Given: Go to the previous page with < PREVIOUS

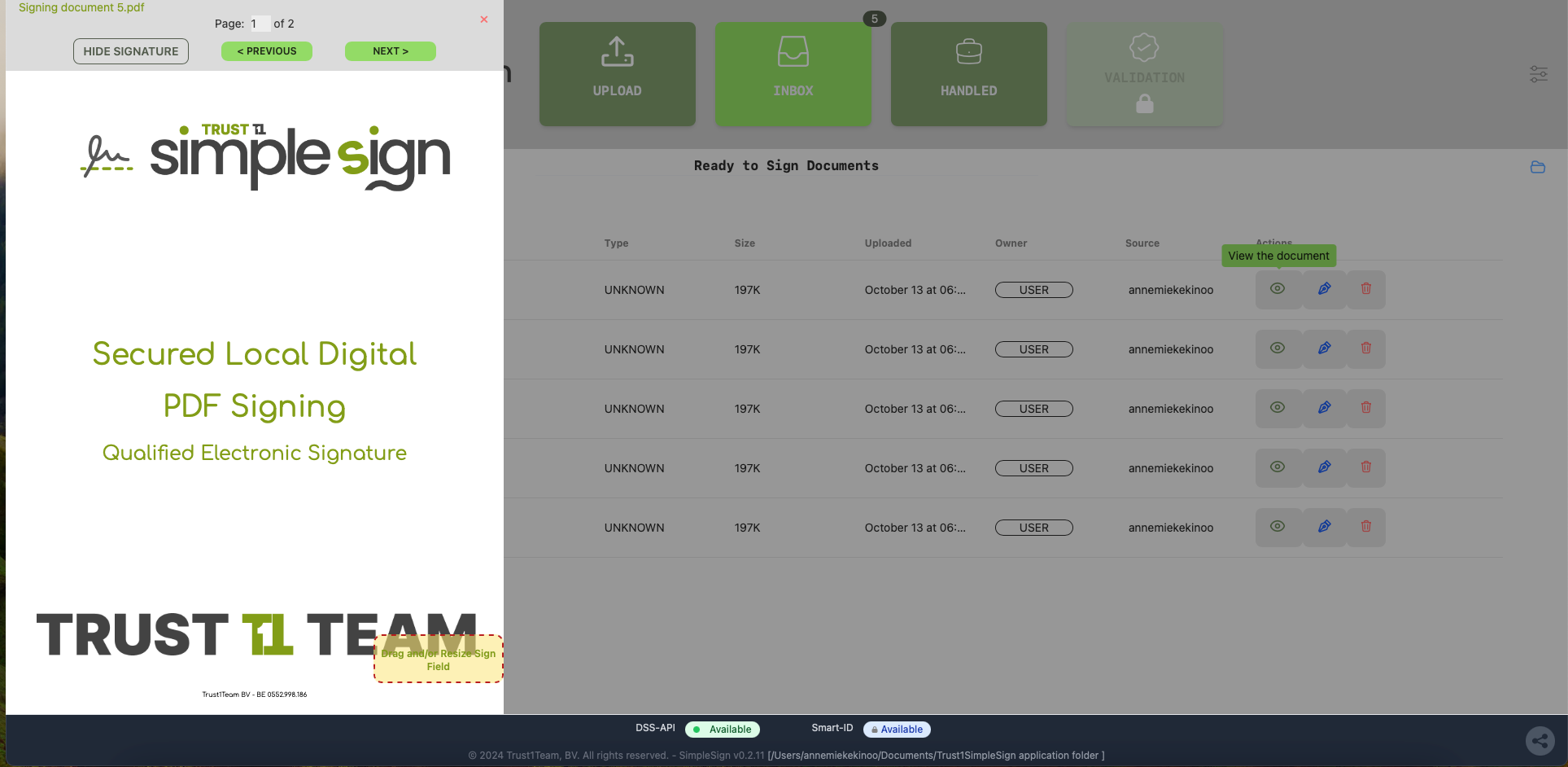Looking at the screenshot, I should coord(267,51).
